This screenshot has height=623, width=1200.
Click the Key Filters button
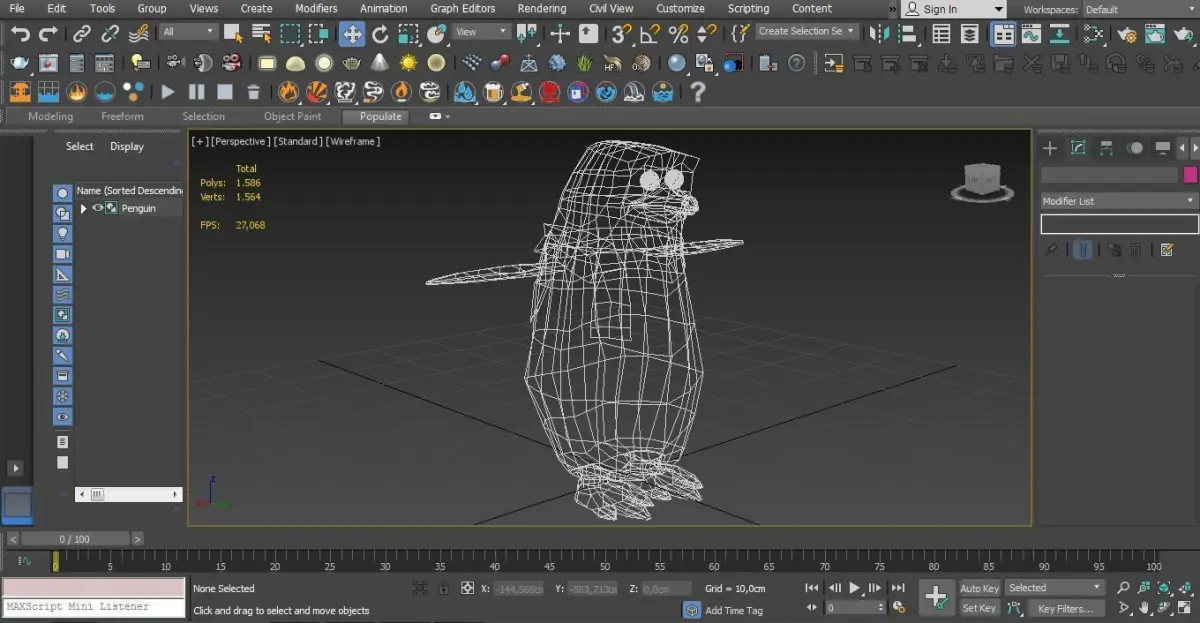tap(1065, 608)
